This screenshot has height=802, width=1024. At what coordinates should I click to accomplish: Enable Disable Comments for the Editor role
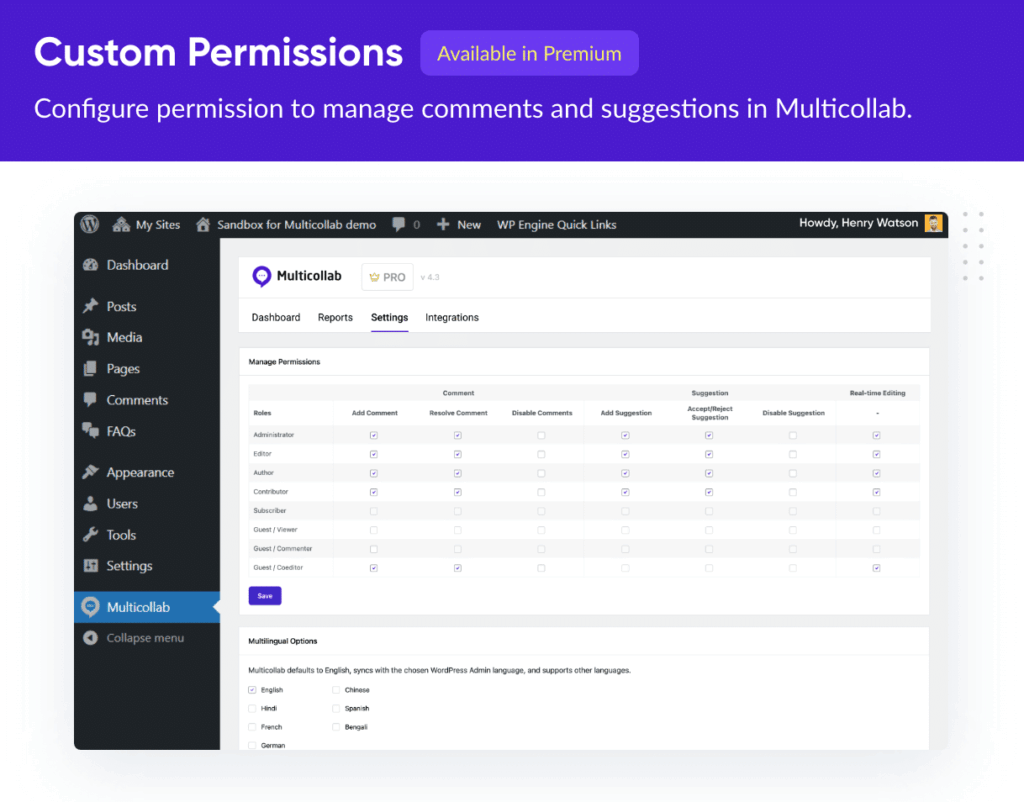541,454
